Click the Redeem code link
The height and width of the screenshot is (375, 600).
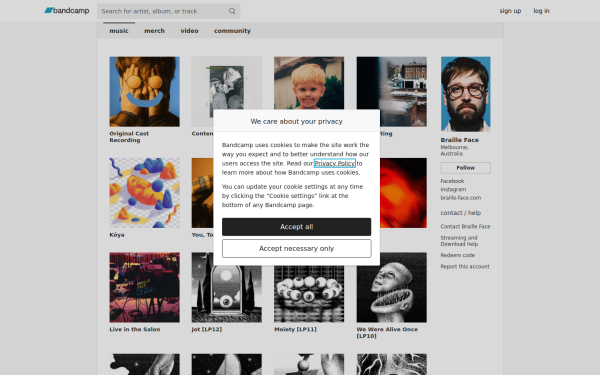coord(458,255)
